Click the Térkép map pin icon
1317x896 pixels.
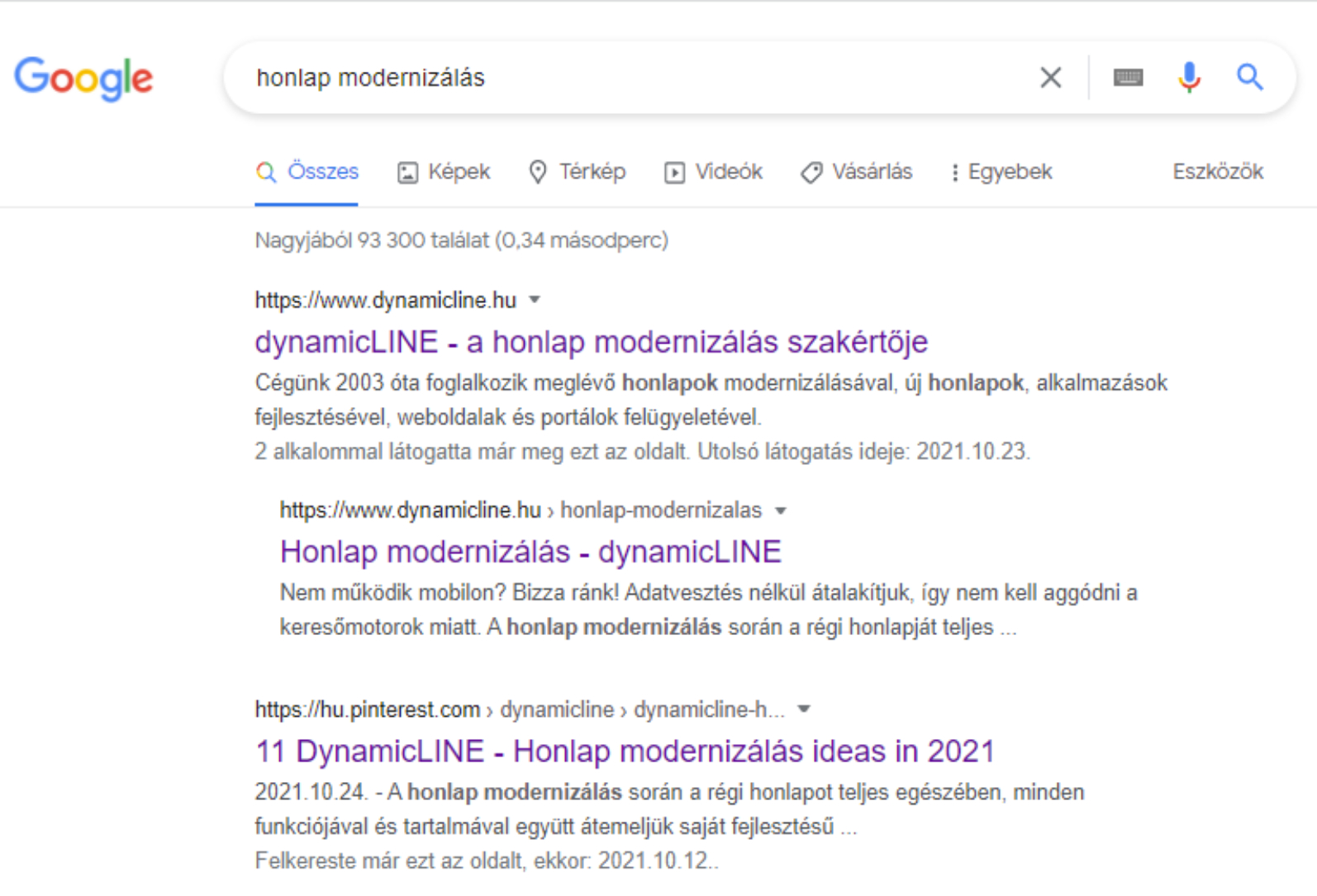(538, 172)
